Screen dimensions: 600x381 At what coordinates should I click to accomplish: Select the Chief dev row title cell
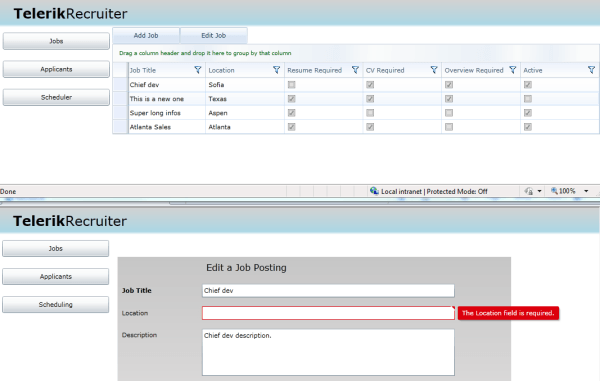point(166,85)
